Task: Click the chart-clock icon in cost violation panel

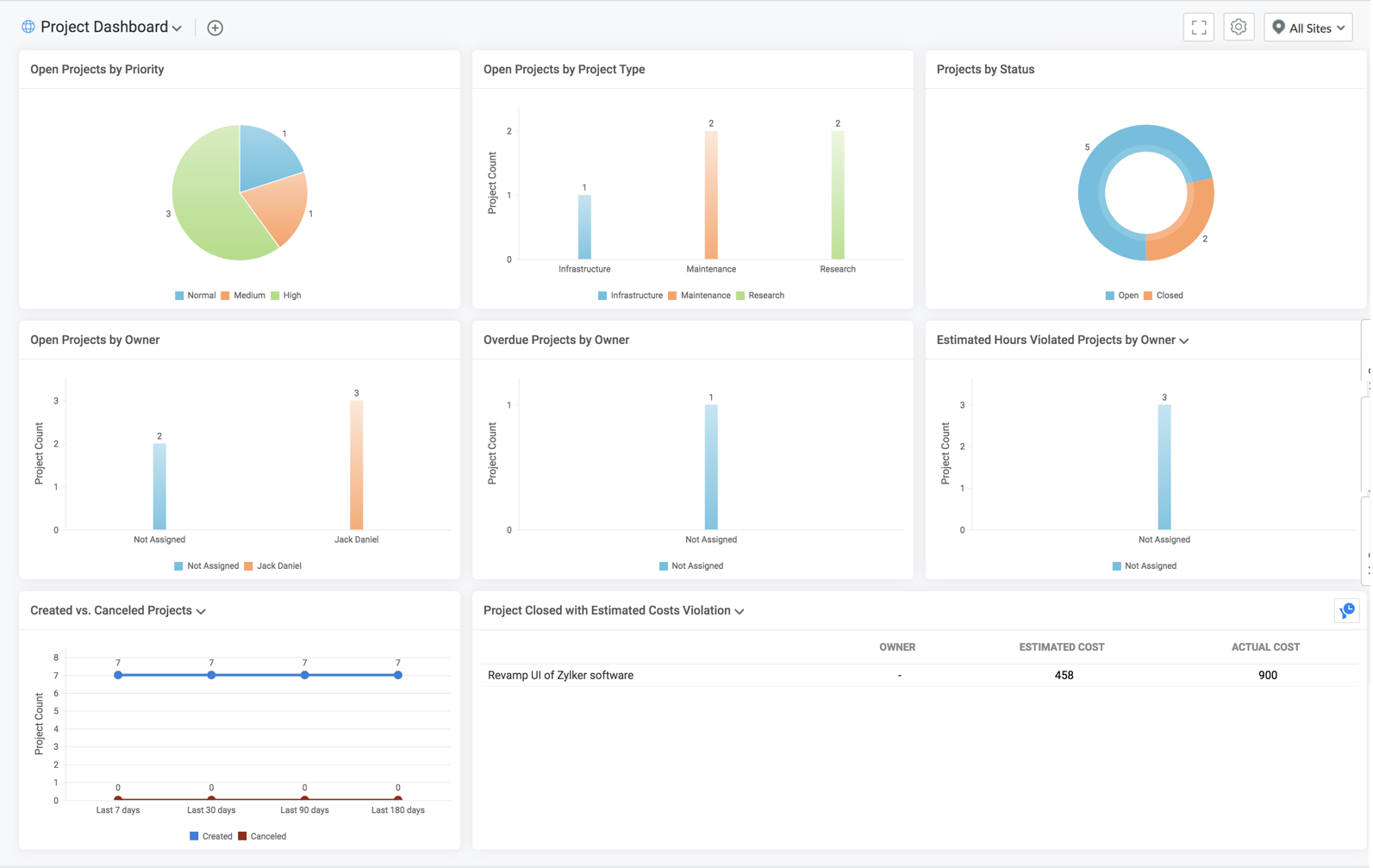Action: pyautogui.click(x=1347, y=611)
